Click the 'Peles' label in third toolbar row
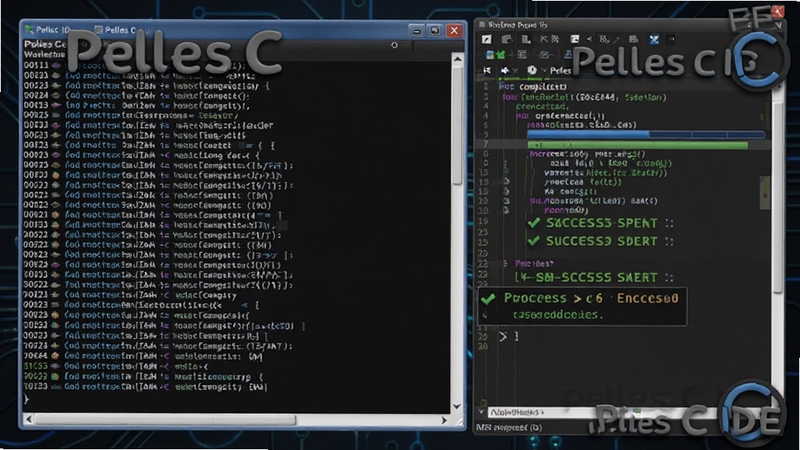 [x=560, y=70]
